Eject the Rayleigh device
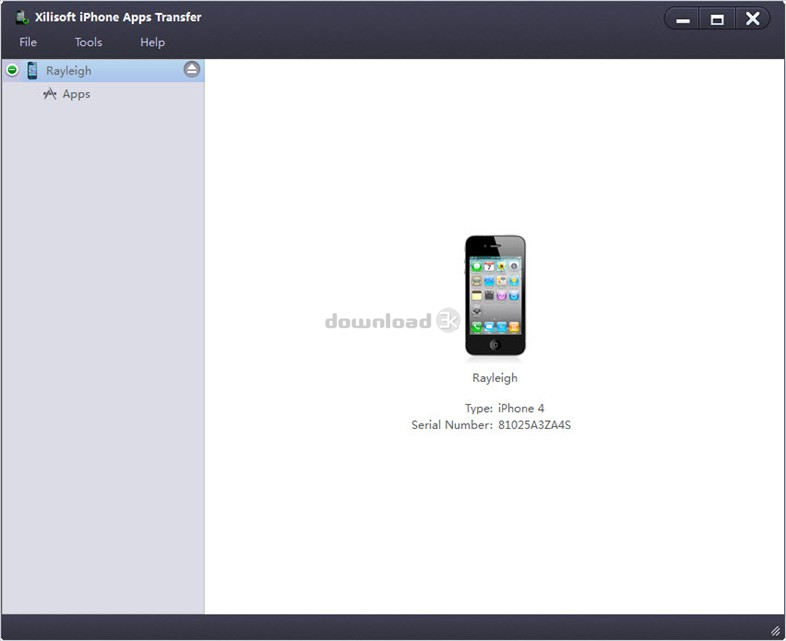 tap(191, 69)
